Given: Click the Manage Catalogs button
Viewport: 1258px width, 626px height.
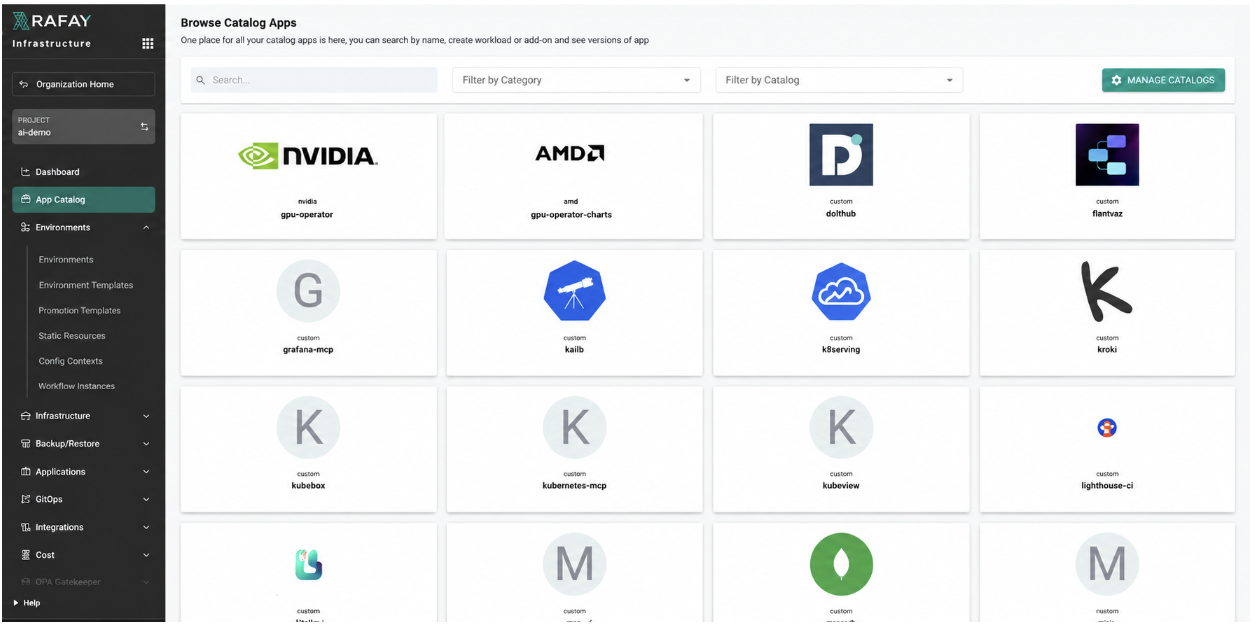Looking at the screenshot, I should pos(1163,80).
